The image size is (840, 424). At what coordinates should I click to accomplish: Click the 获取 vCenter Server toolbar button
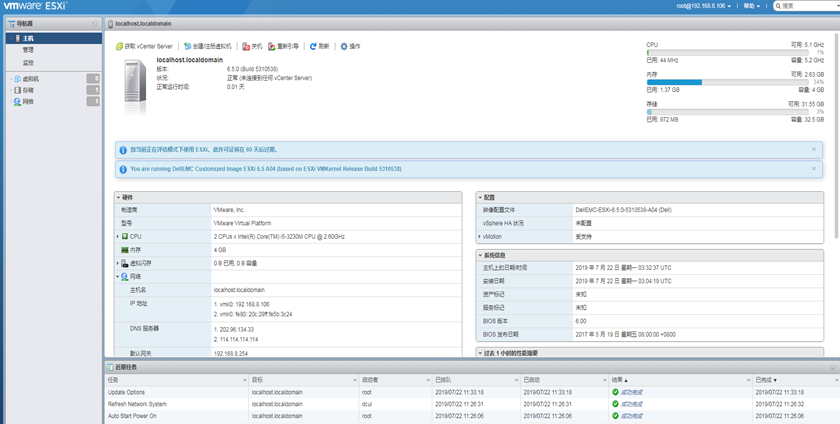point(145,47)
